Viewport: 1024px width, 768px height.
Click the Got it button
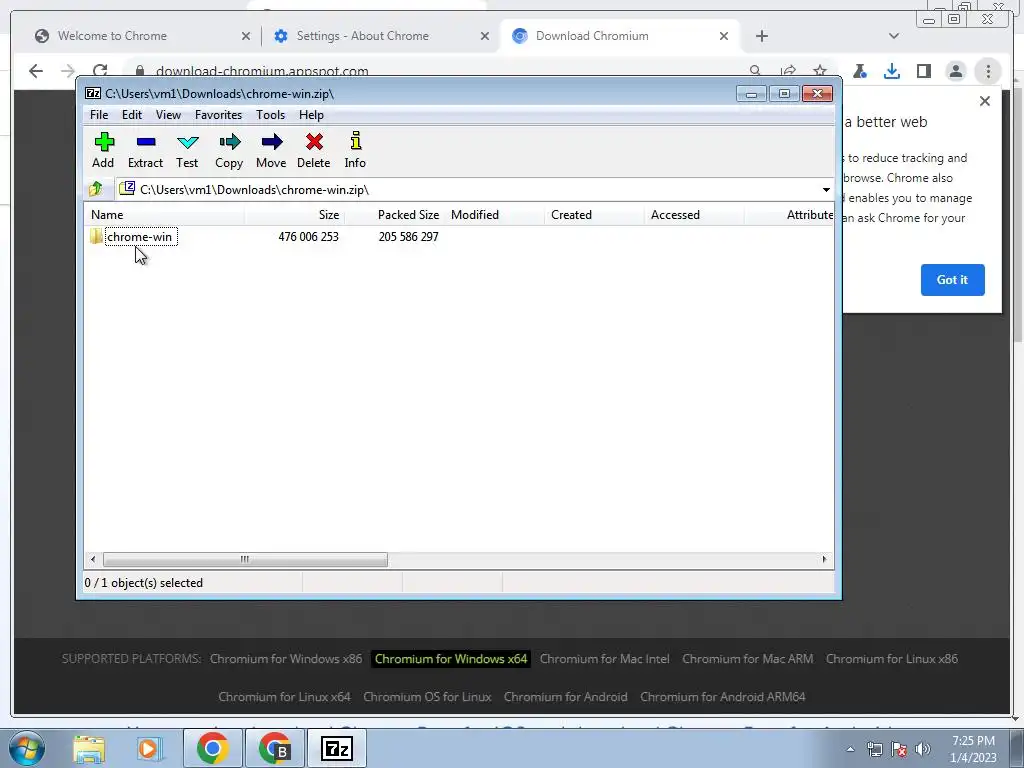(x=952, y=280)
